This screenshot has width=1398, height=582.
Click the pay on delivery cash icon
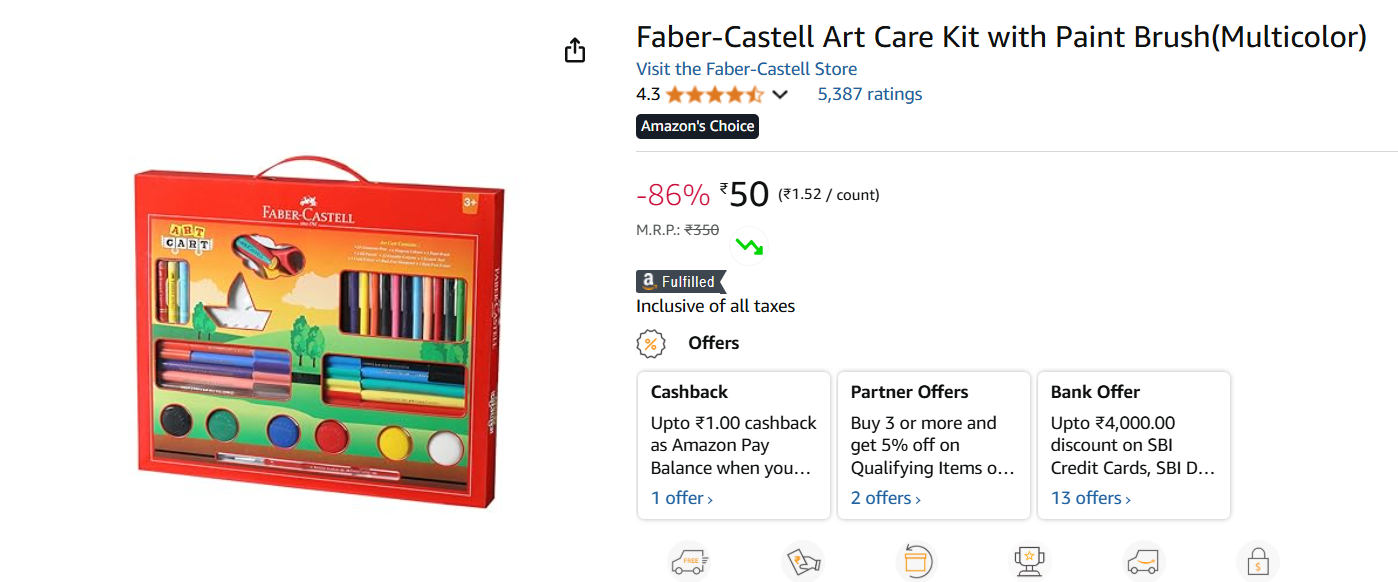tap(802, 561)
